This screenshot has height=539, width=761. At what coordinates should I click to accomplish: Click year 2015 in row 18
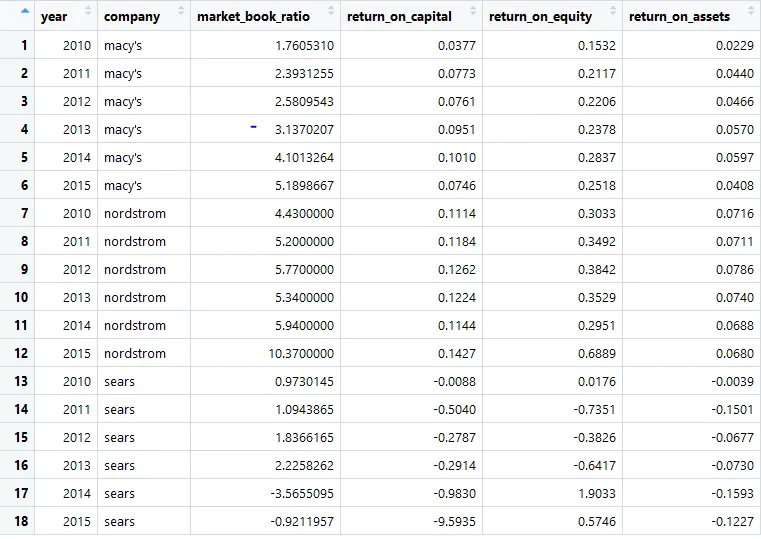click(77, 522)
